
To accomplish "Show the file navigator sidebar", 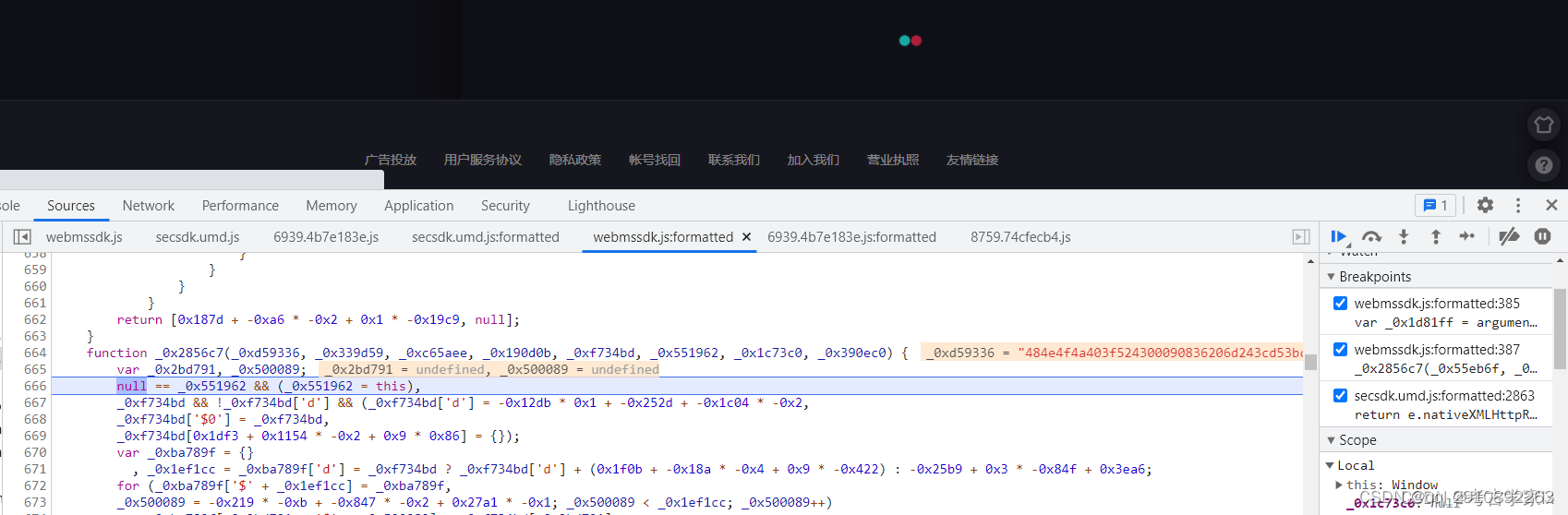I will [22, 237].
